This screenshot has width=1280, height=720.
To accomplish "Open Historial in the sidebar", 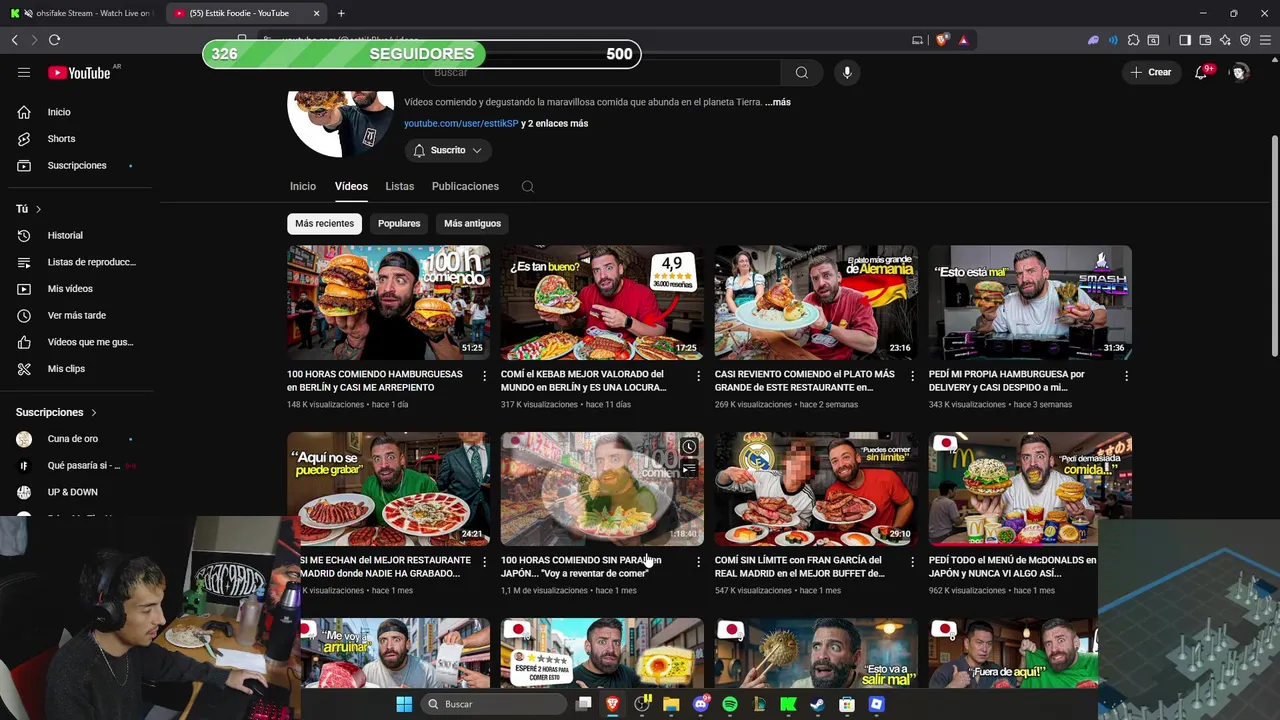I will coord(65,235).
